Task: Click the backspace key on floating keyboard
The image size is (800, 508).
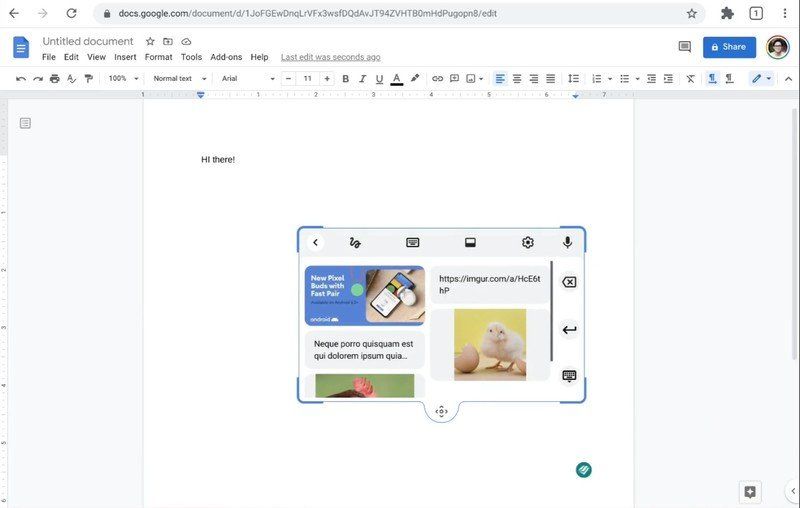Action: 569,282
